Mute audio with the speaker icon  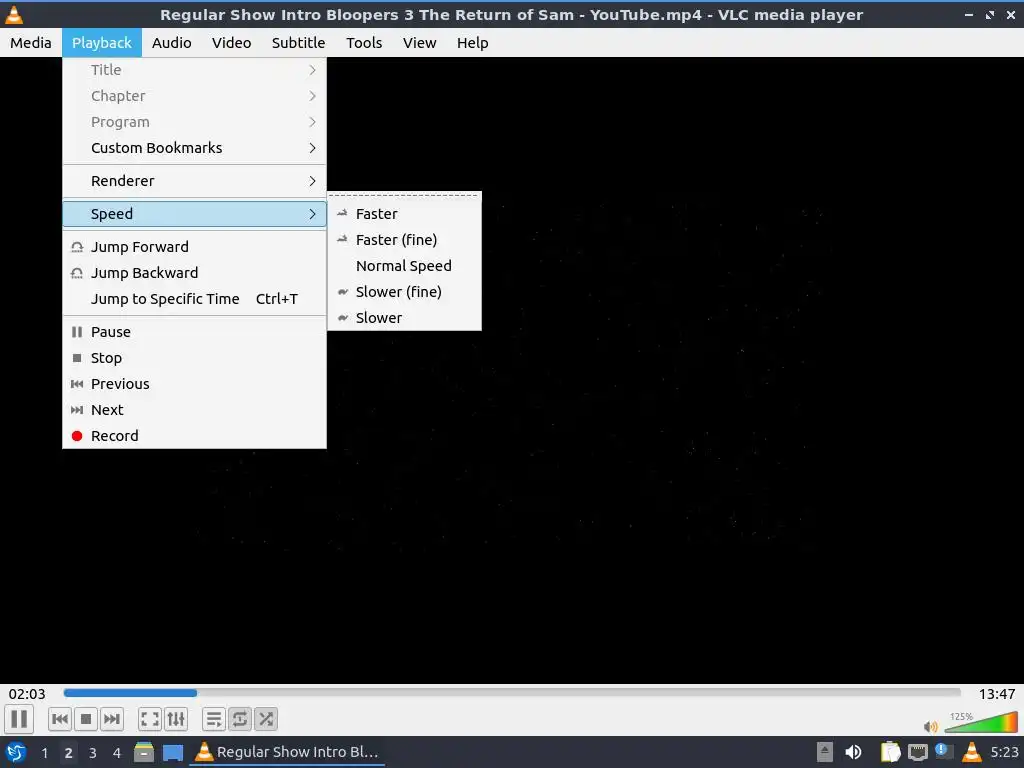tap(931, 726)
